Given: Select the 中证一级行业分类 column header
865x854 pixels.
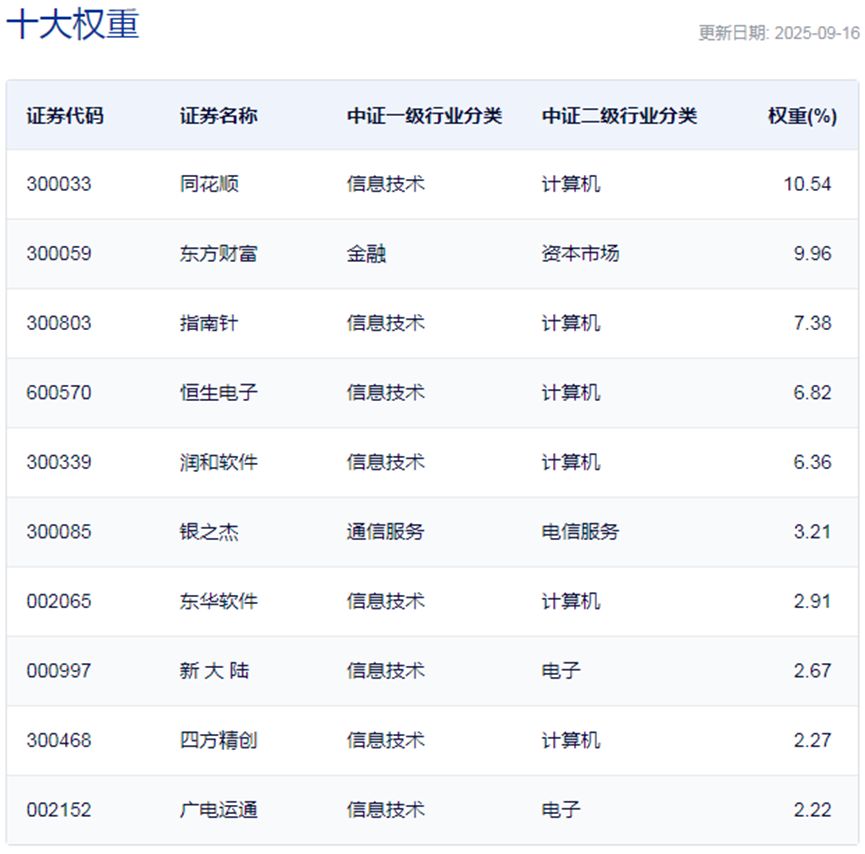Looking at the screenshot, I should tap(424, 116).
